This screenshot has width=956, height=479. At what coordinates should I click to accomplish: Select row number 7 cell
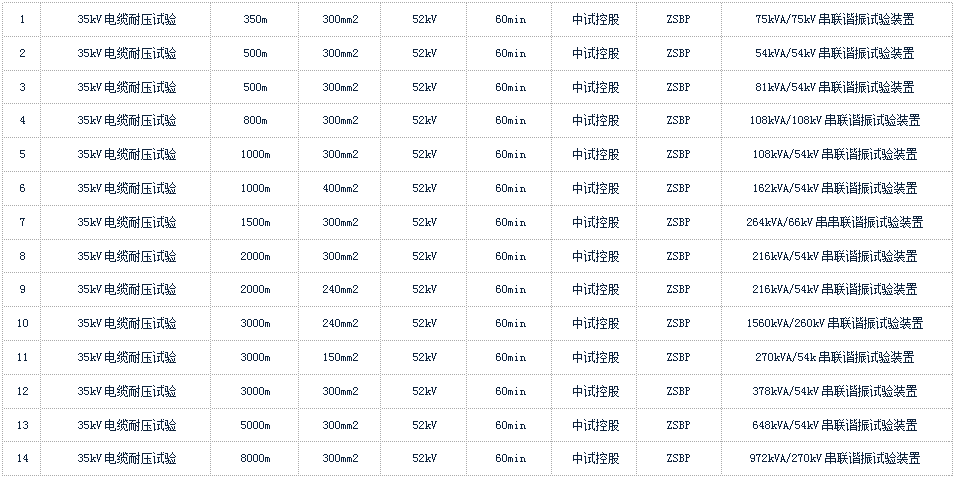22,222
